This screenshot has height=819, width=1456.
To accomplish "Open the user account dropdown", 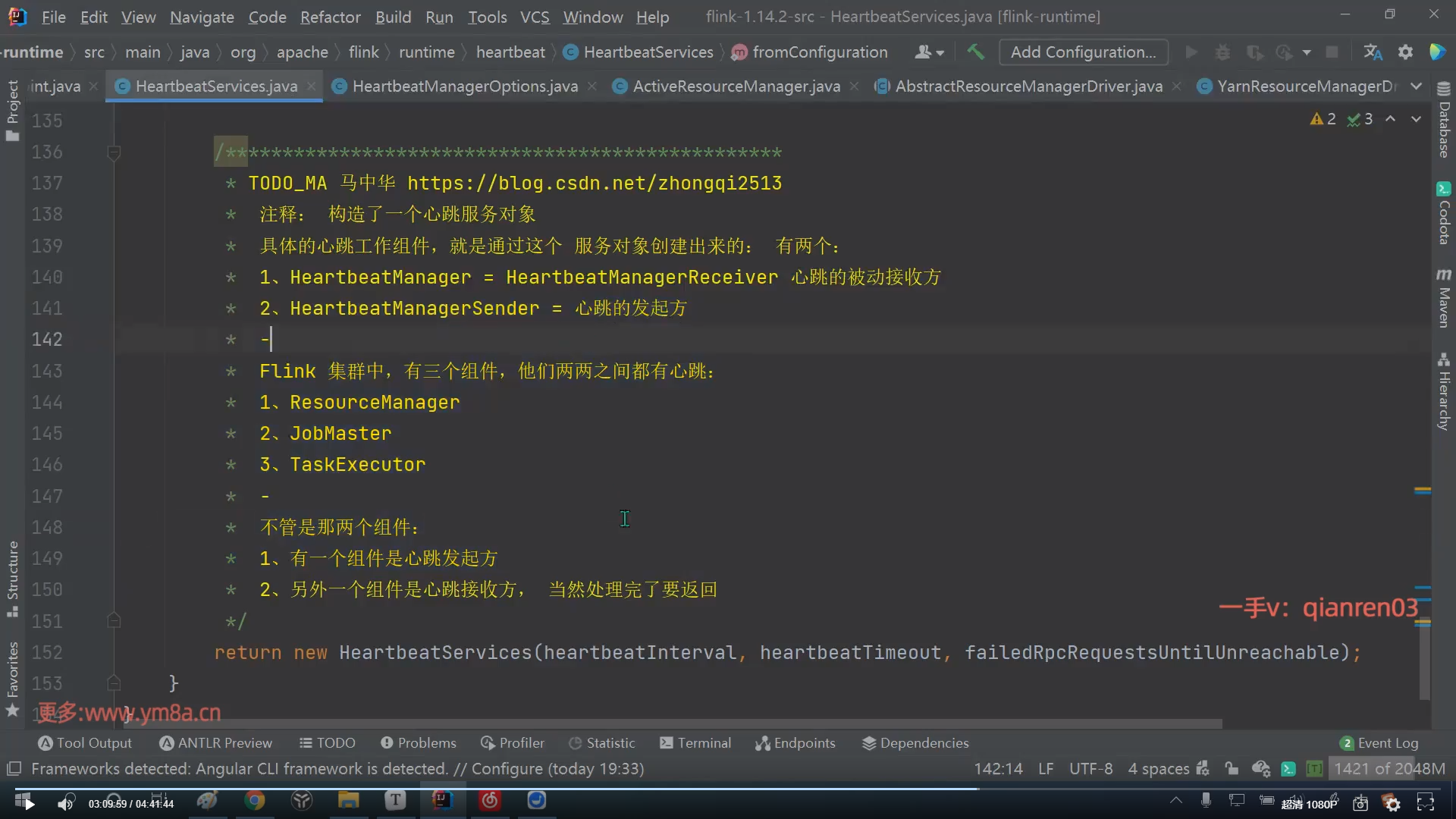I will (x=929, y=52).
